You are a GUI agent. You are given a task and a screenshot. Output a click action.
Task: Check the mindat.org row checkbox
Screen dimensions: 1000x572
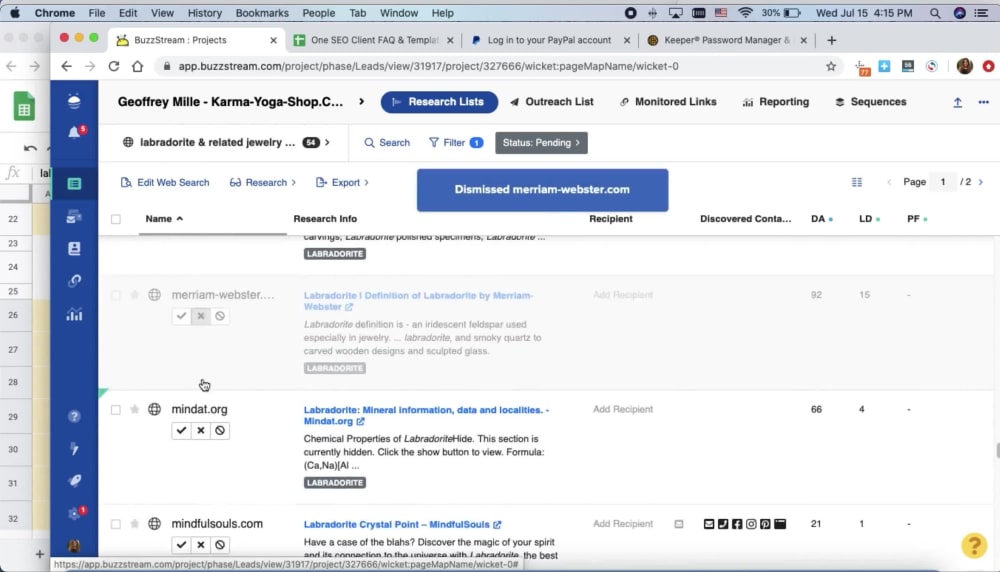pyautogui.click(x=115, y=409)
